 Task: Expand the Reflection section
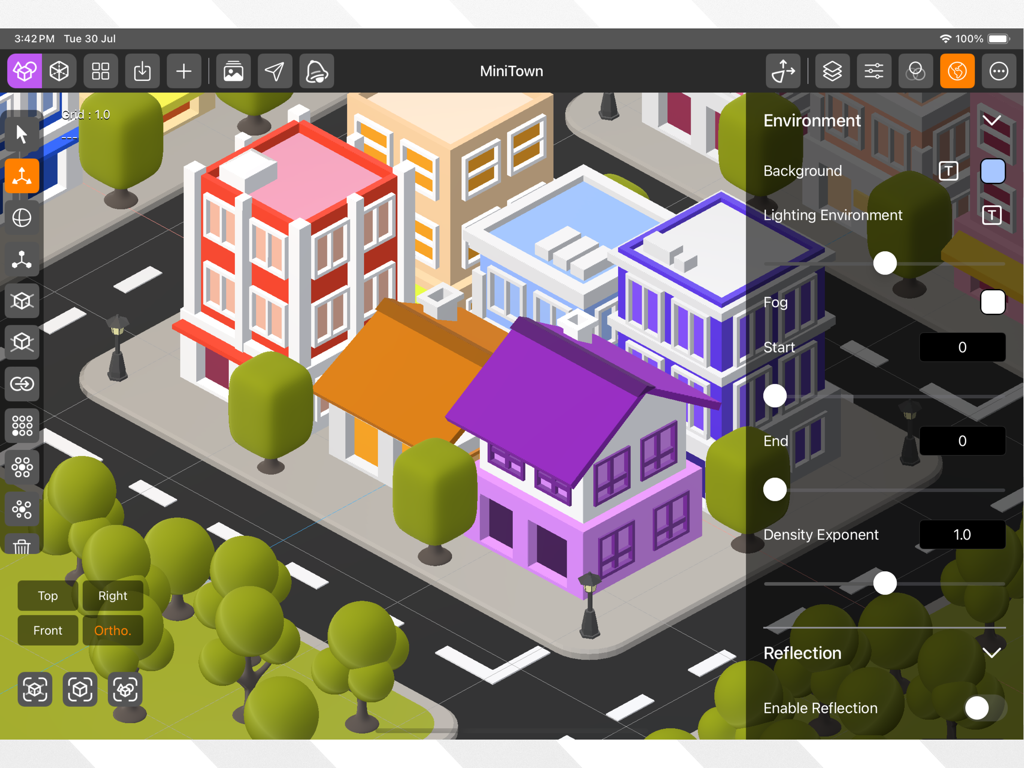tap(992, 653)
